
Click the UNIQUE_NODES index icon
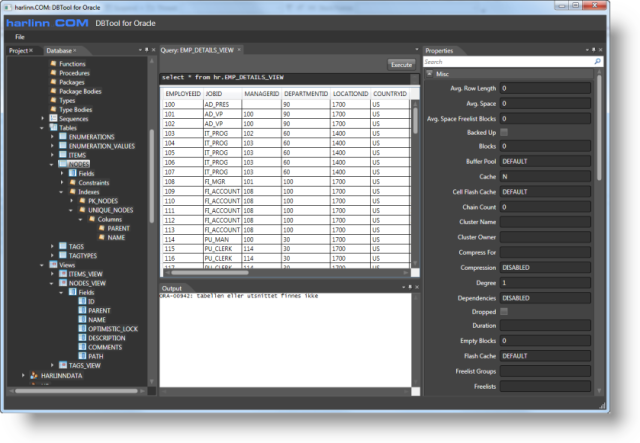(82, 209)
